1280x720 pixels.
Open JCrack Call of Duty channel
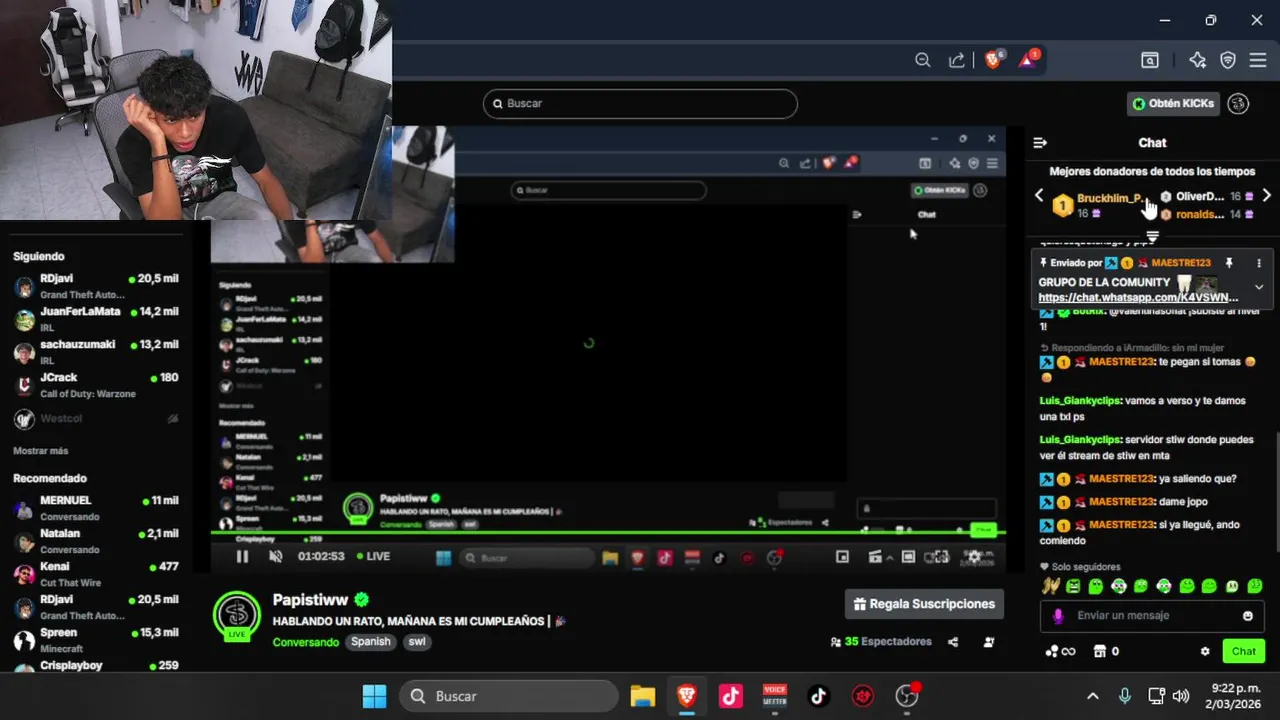click(96, 385)
